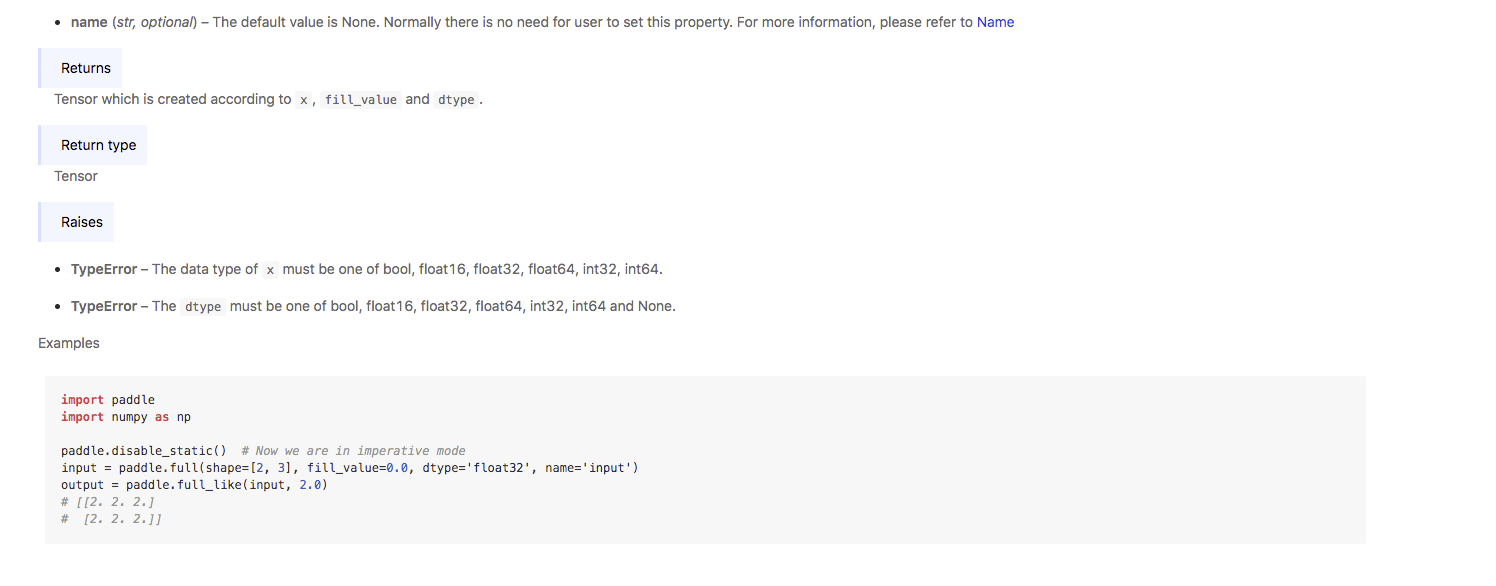Click the inline fill_value code in Returns
Screen dimensions: 1496x586
click(x=361, y=100)
